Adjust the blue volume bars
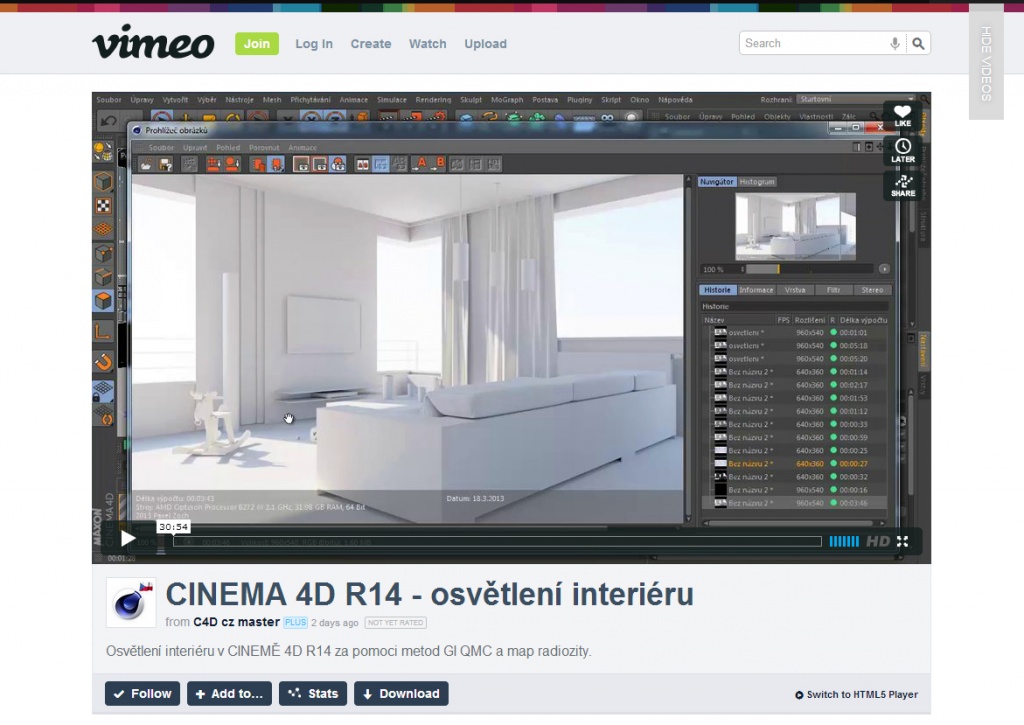The image size is (1024, 725). pos(844,541)
